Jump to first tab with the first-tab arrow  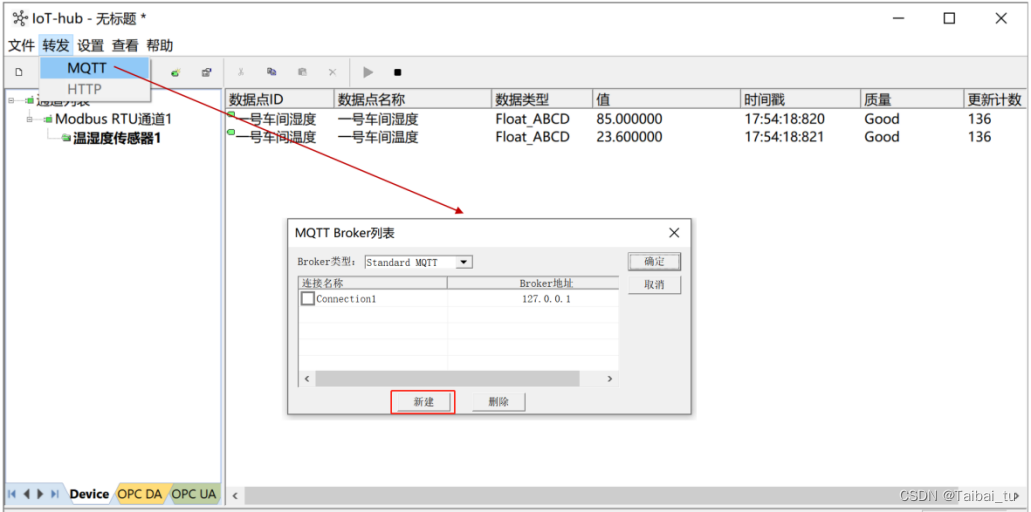coord(12,494)
